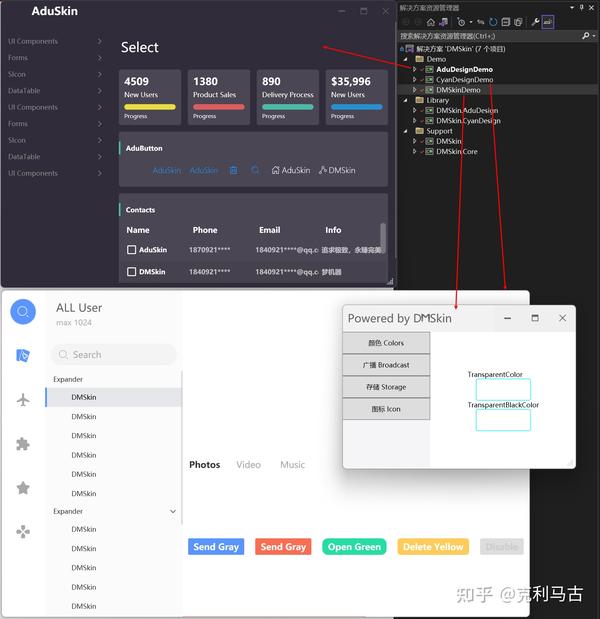Image resolution: width=600 pixels, height=619 pixels.
Task: Click the home icon in Solution Explorer toolbar
Action: click(x=431, y=22)
